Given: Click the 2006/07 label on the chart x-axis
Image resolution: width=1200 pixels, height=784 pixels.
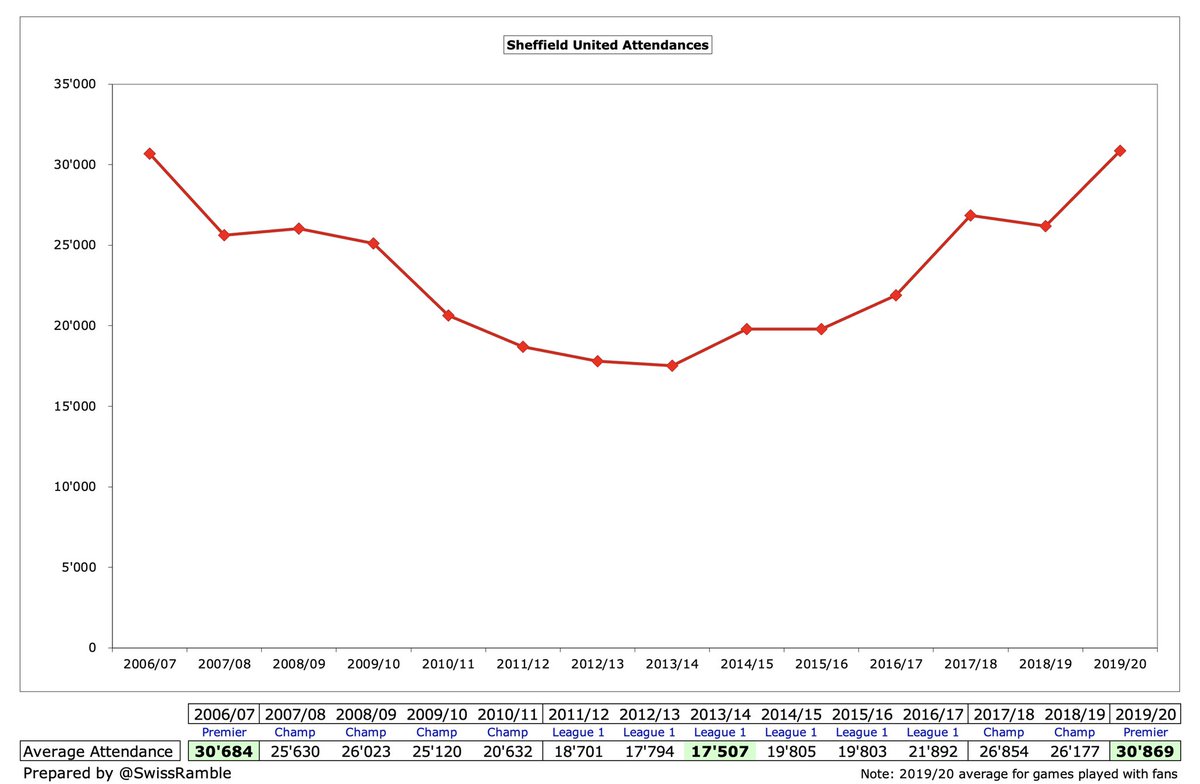Looking at the screenshot, I should tap(149, 663).
